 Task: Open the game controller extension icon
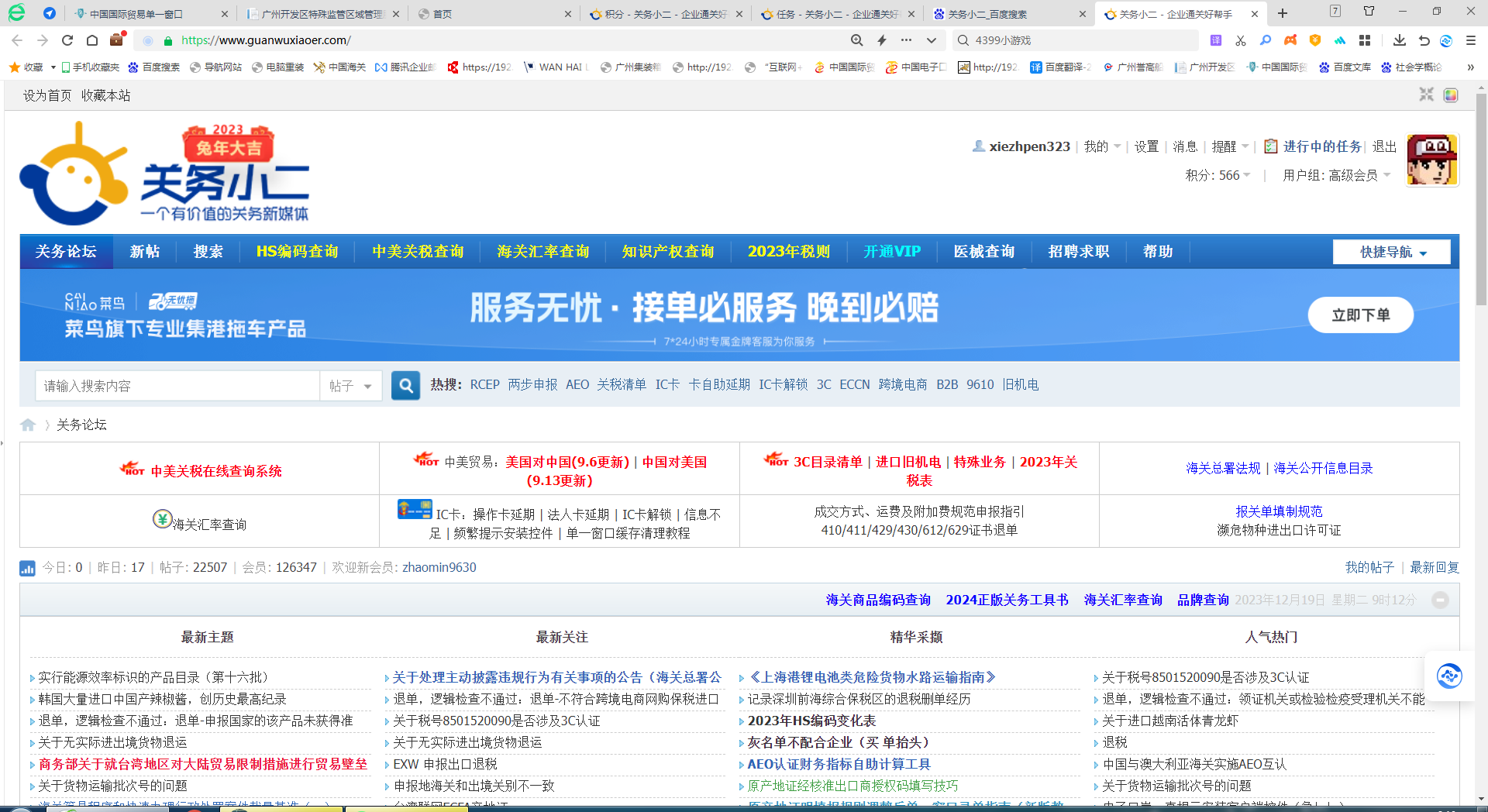1290,40
